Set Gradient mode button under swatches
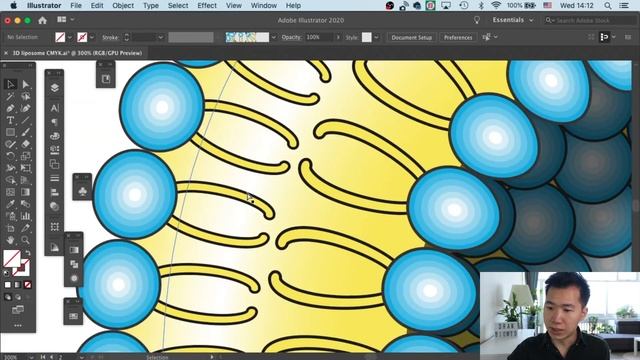 18,285
